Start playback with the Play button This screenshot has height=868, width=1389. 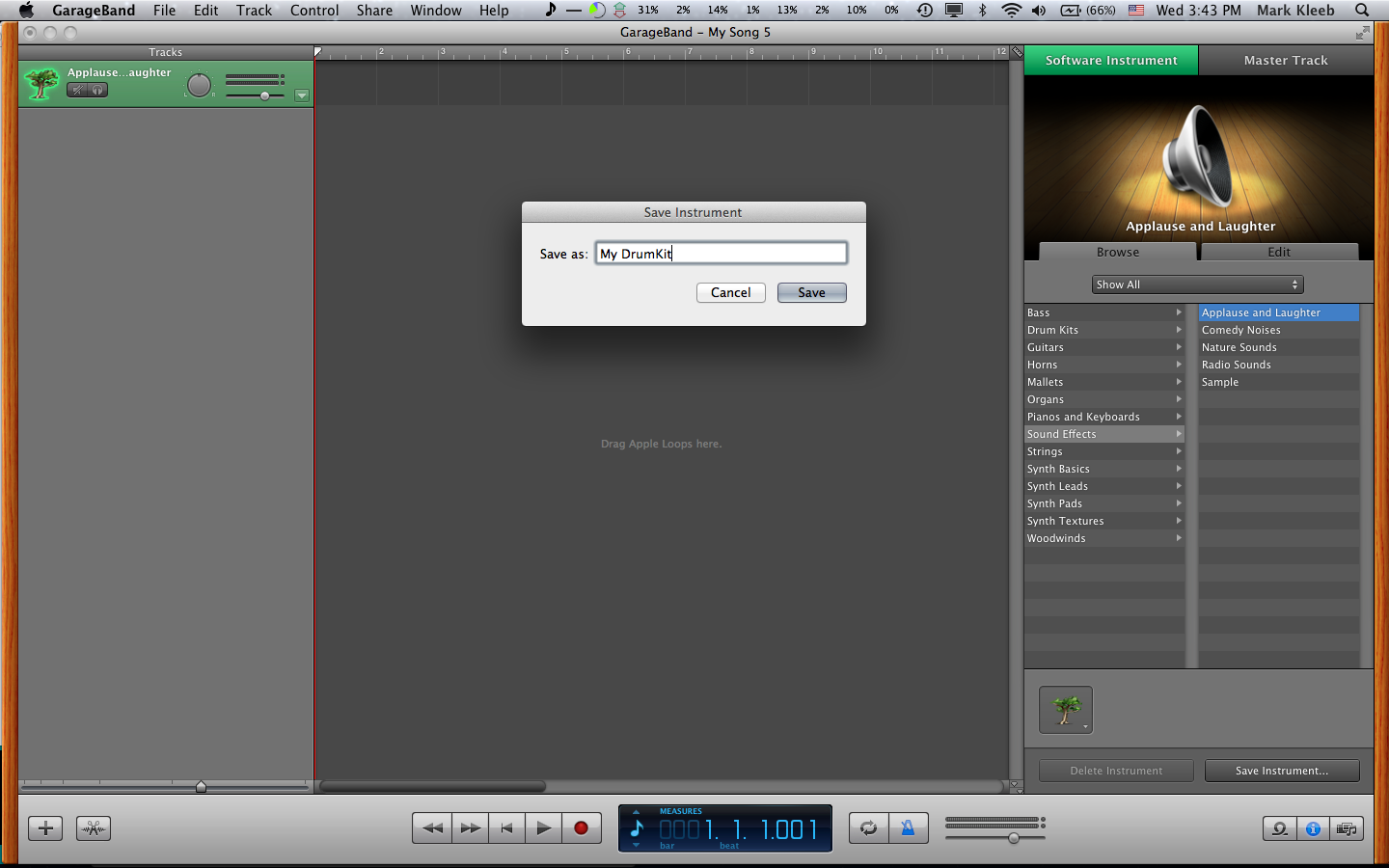point(544,827)
